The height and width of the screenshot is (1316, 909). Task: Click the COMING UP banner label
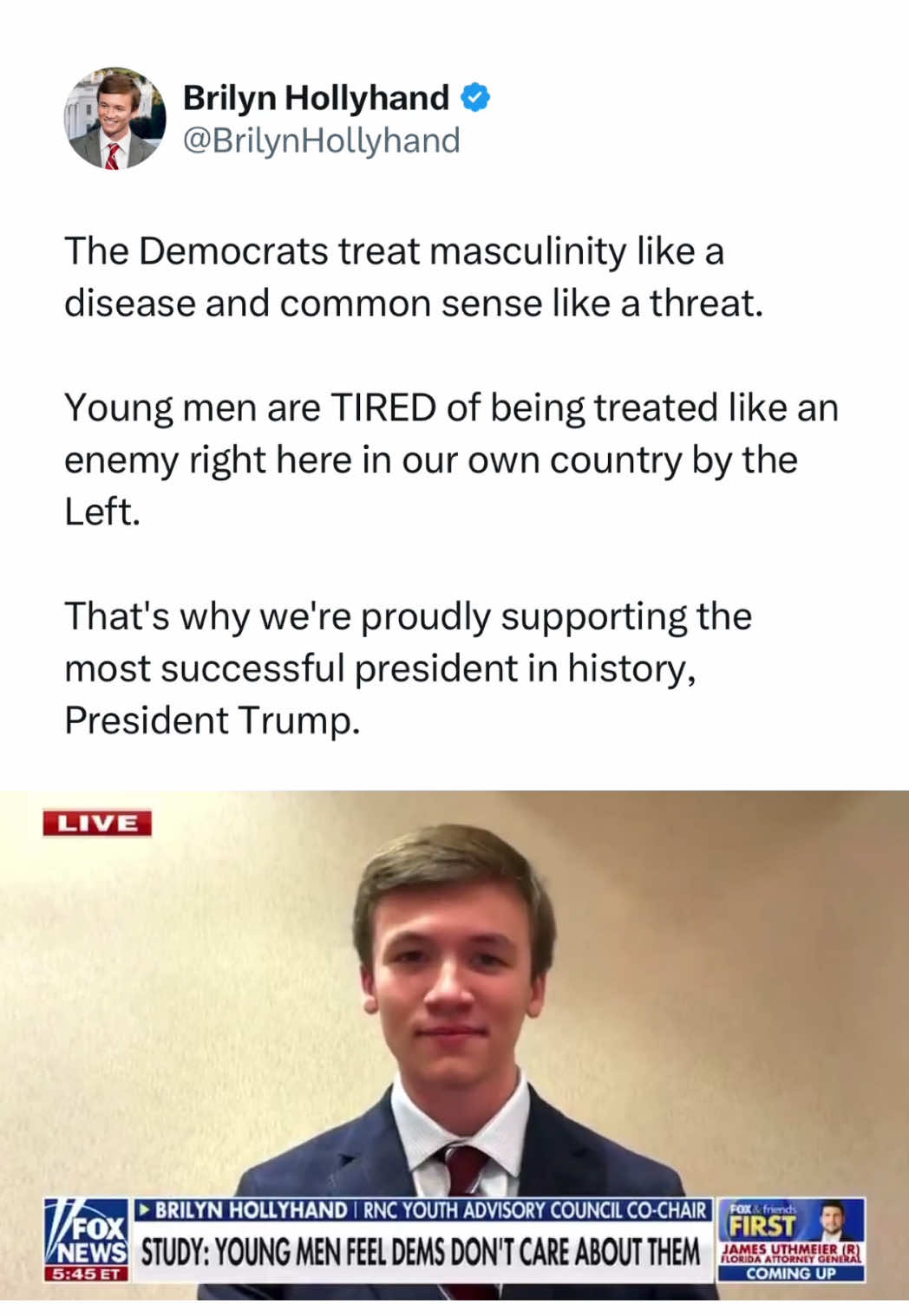[791, 1274]
